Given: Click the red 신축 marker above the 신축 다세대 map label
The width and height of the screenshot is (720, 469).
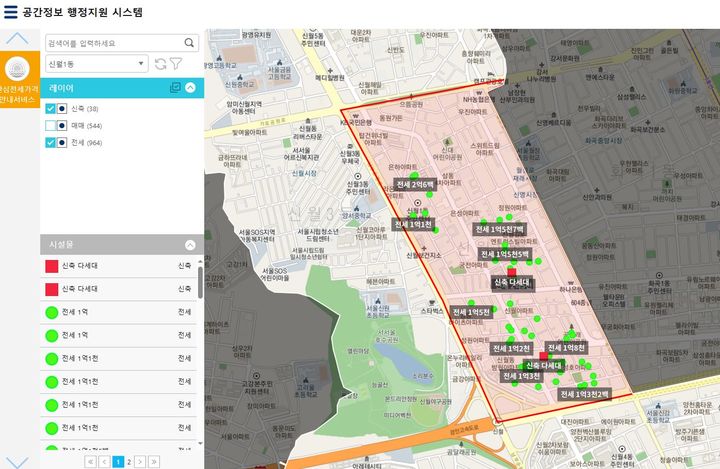Looking at the screenshot, I should (512, 271).
